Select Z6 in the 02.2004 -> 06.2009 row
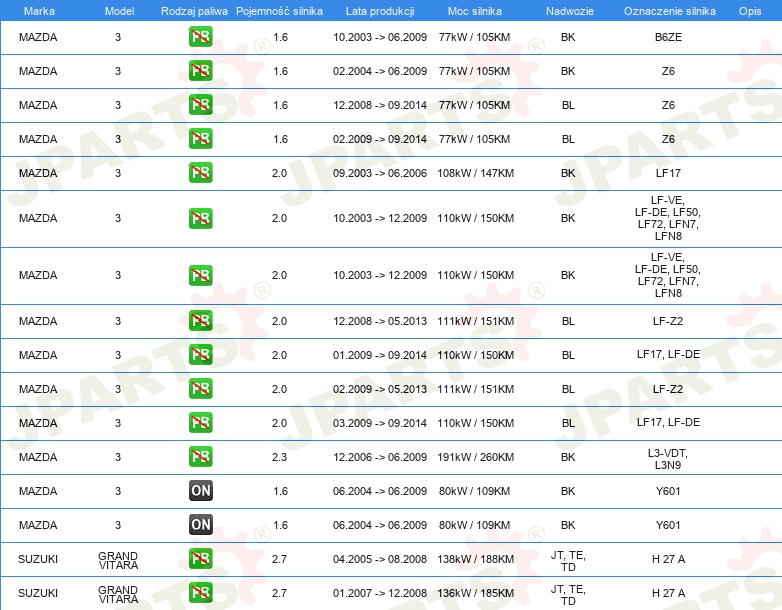This screenshot has width=782, height=610. point(668,71)
